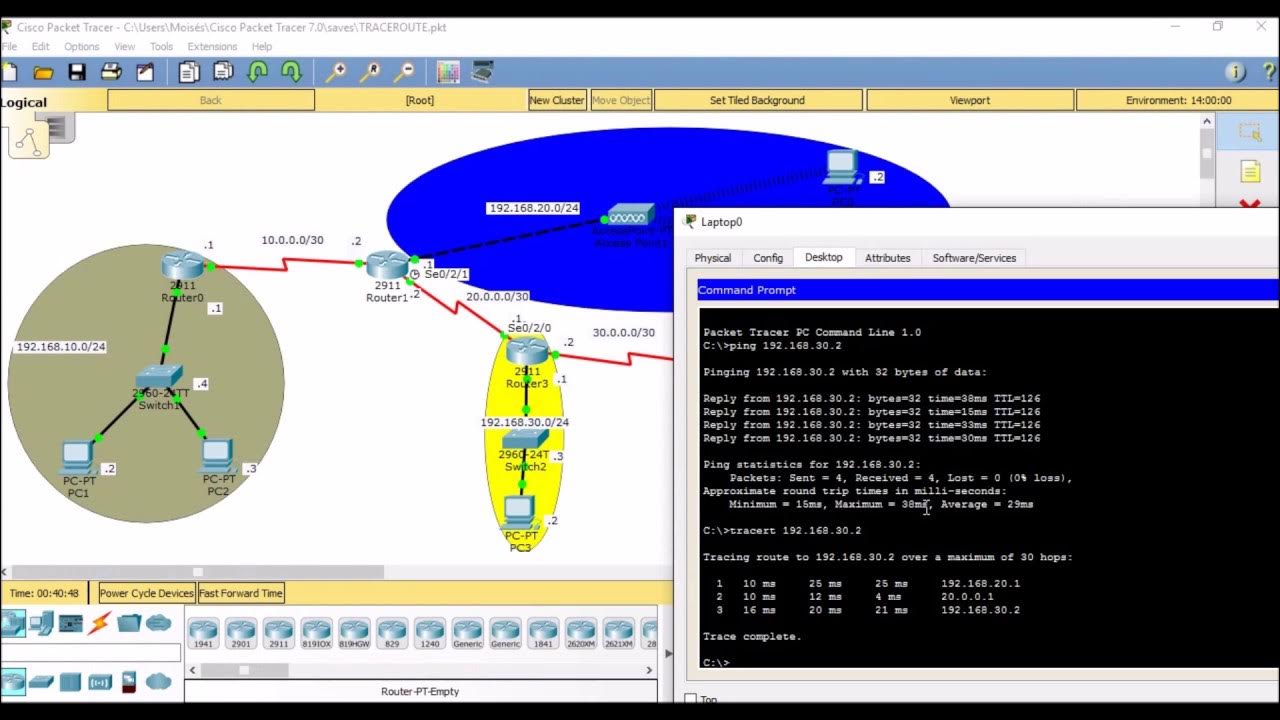The image size is (1280, 720).
Task: Open the Network Information icon
Action: (x=1235, y=72)
